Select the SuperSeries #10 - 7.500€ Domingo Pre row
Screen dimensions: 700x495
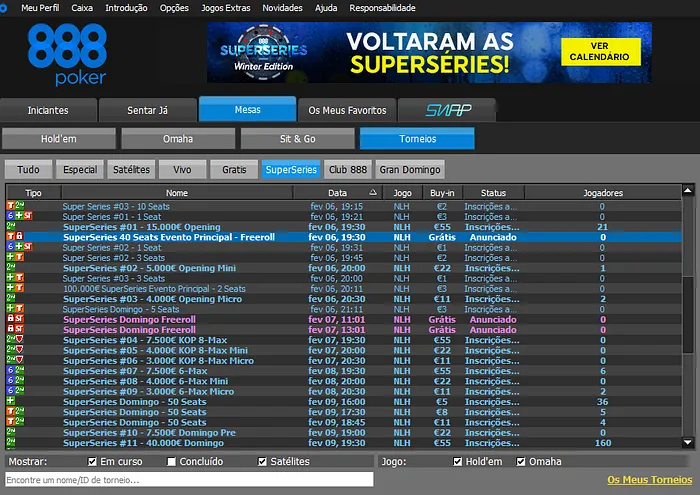[x=344, y=432]
